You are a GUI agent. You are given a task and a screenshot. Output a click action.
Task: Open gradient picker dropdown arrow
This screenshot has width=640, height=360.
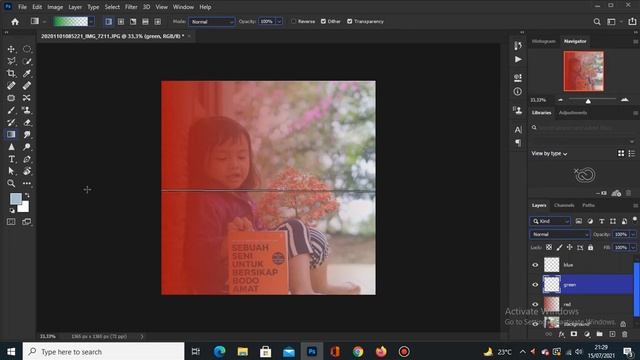coord(91,22)
